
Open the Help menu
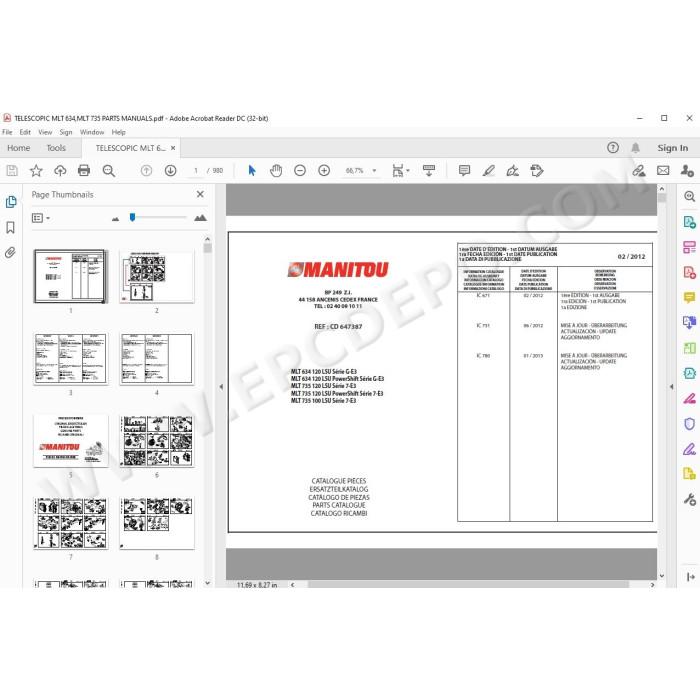(x=119, y=132)
